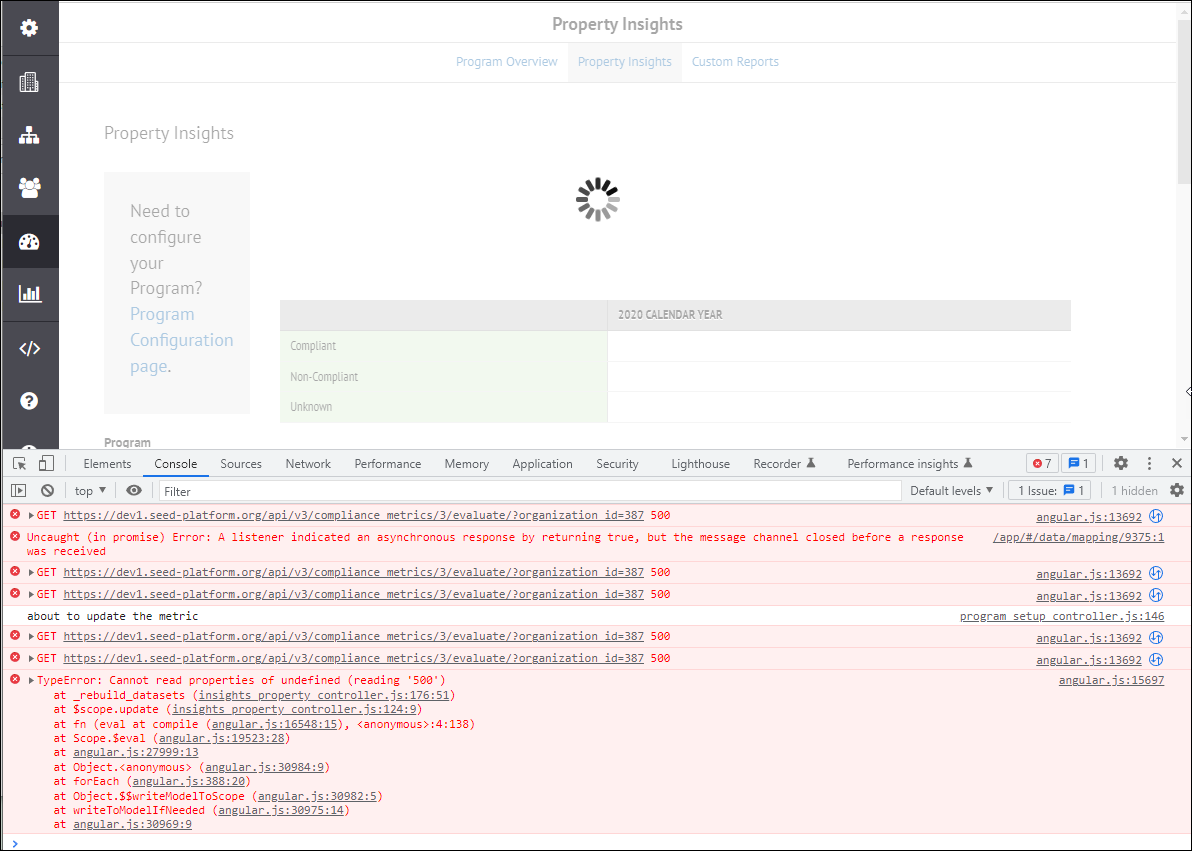1192x851 pixels.
Task: Open the data mapping hierarchy icon
Action: 29,134
